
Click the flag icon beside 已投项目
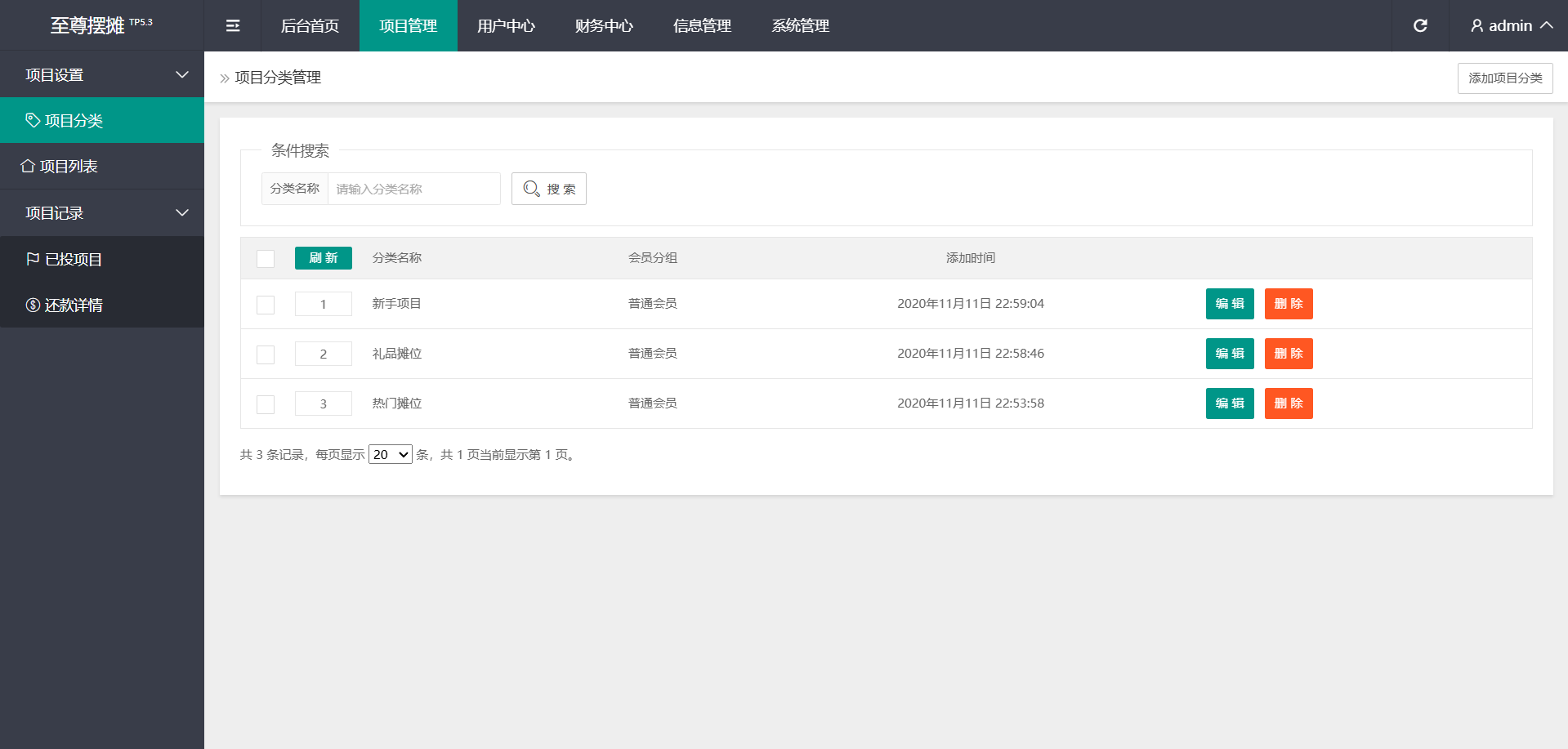(33, 260)
